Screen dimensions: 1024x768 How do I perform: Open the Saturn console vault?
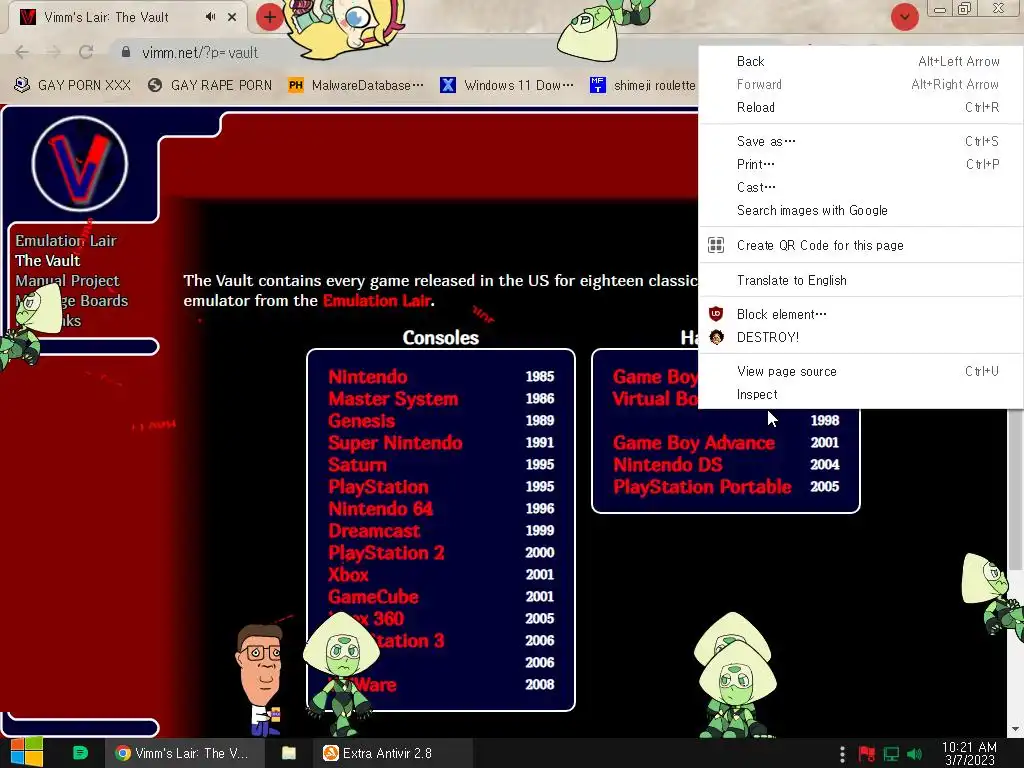pyautogui.click(x=357, y=465)
